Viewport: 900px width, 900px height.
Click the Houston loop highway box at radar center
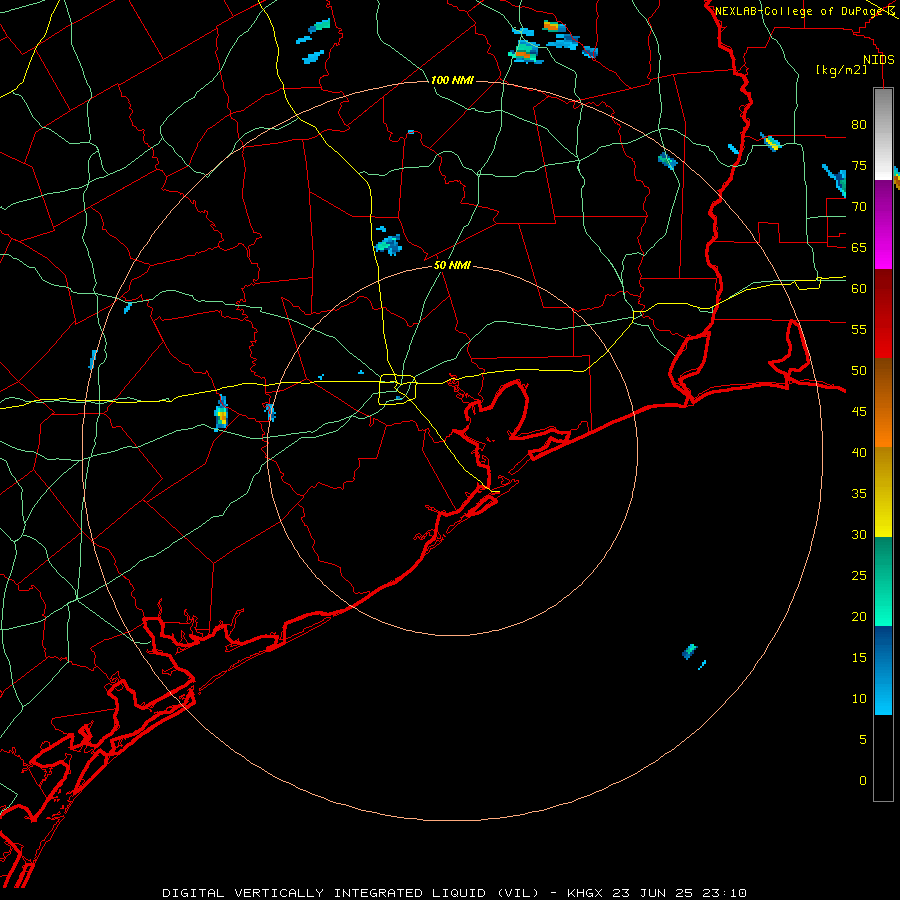coord(398,389)
